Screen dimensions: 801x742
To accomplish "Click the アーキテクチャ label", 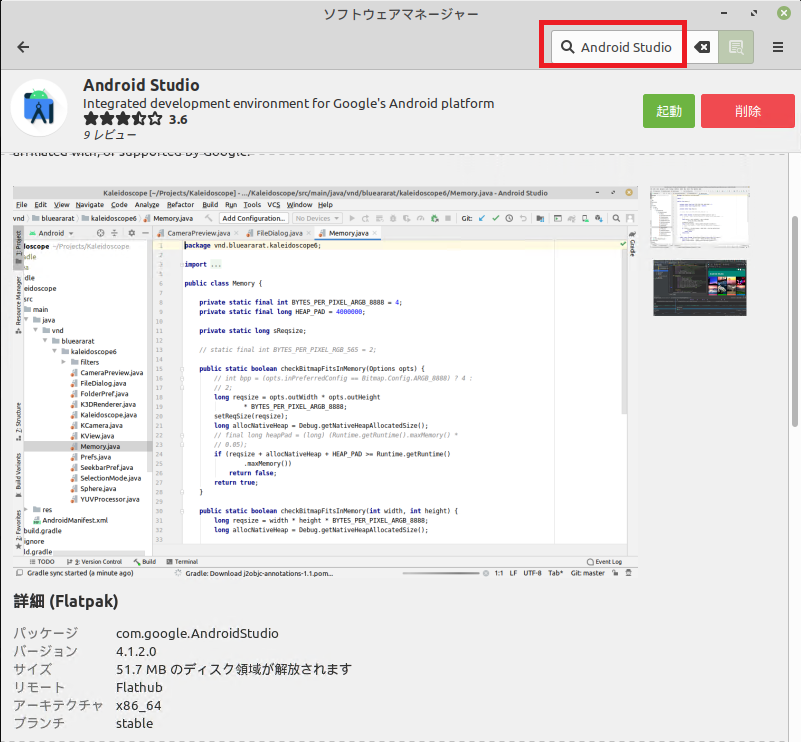I will point(58,706).
